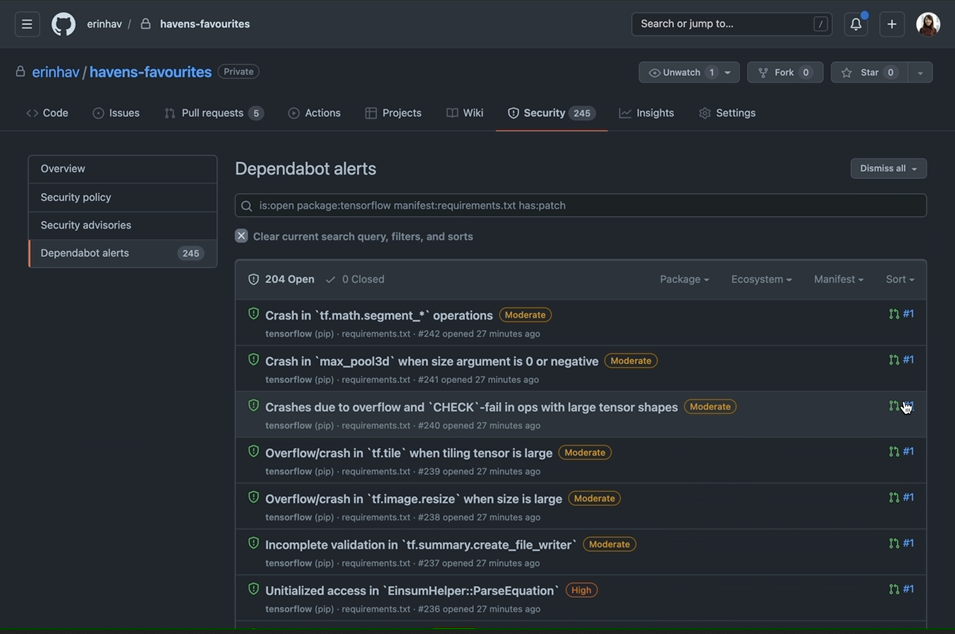Click pull request icon for max_pool3d alert
Viewport: 955px width, 634px height.
(x=894, y=360)
